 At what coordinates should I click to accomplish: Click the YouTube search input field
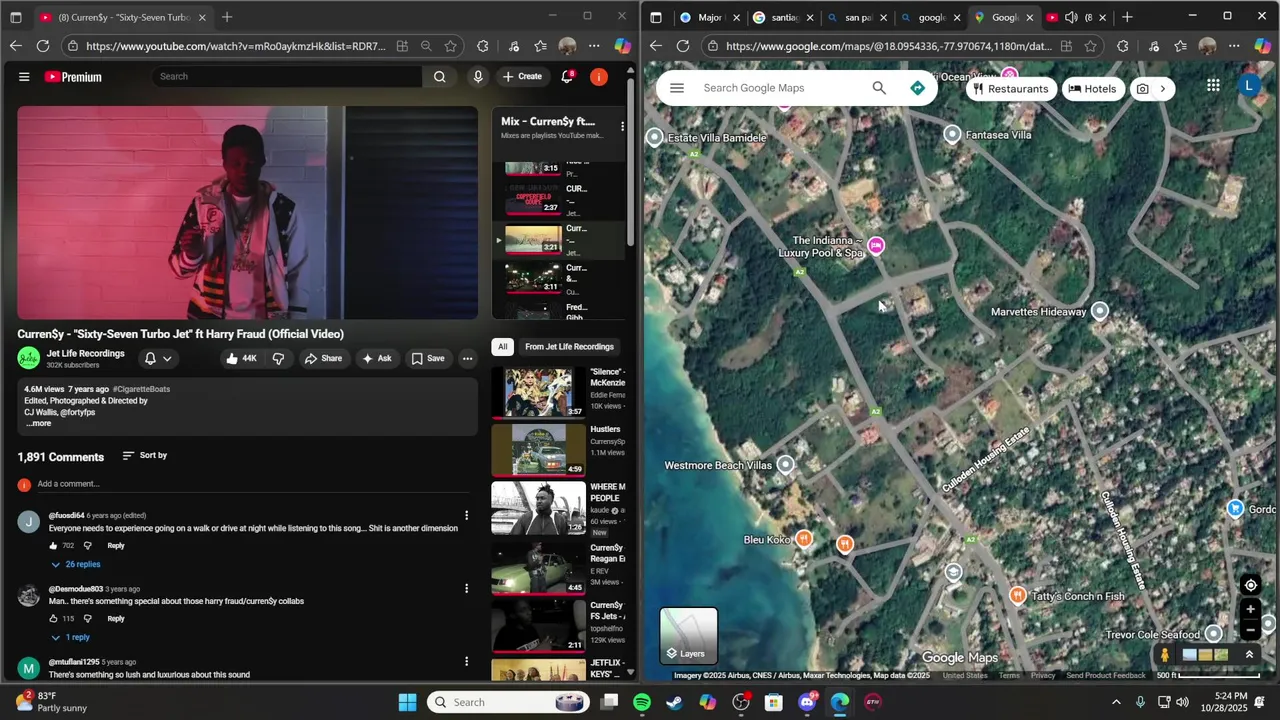click(x=288, y=77)
